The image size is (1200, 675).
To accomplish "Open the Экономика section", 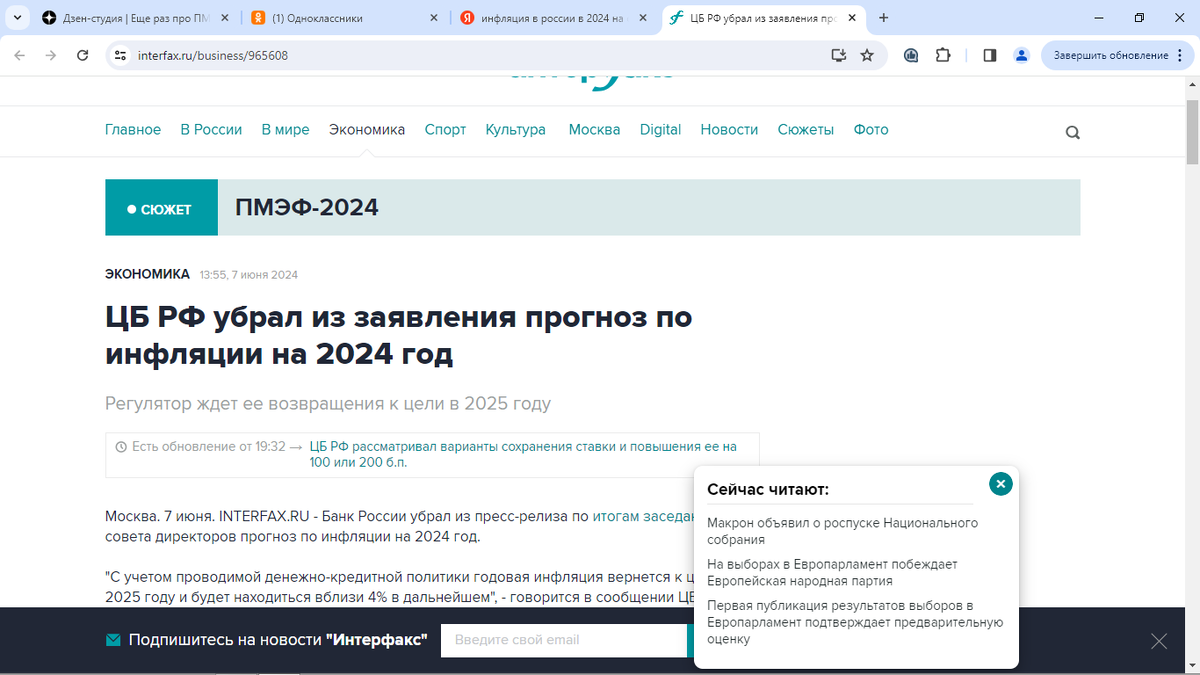I will [367, 130].
